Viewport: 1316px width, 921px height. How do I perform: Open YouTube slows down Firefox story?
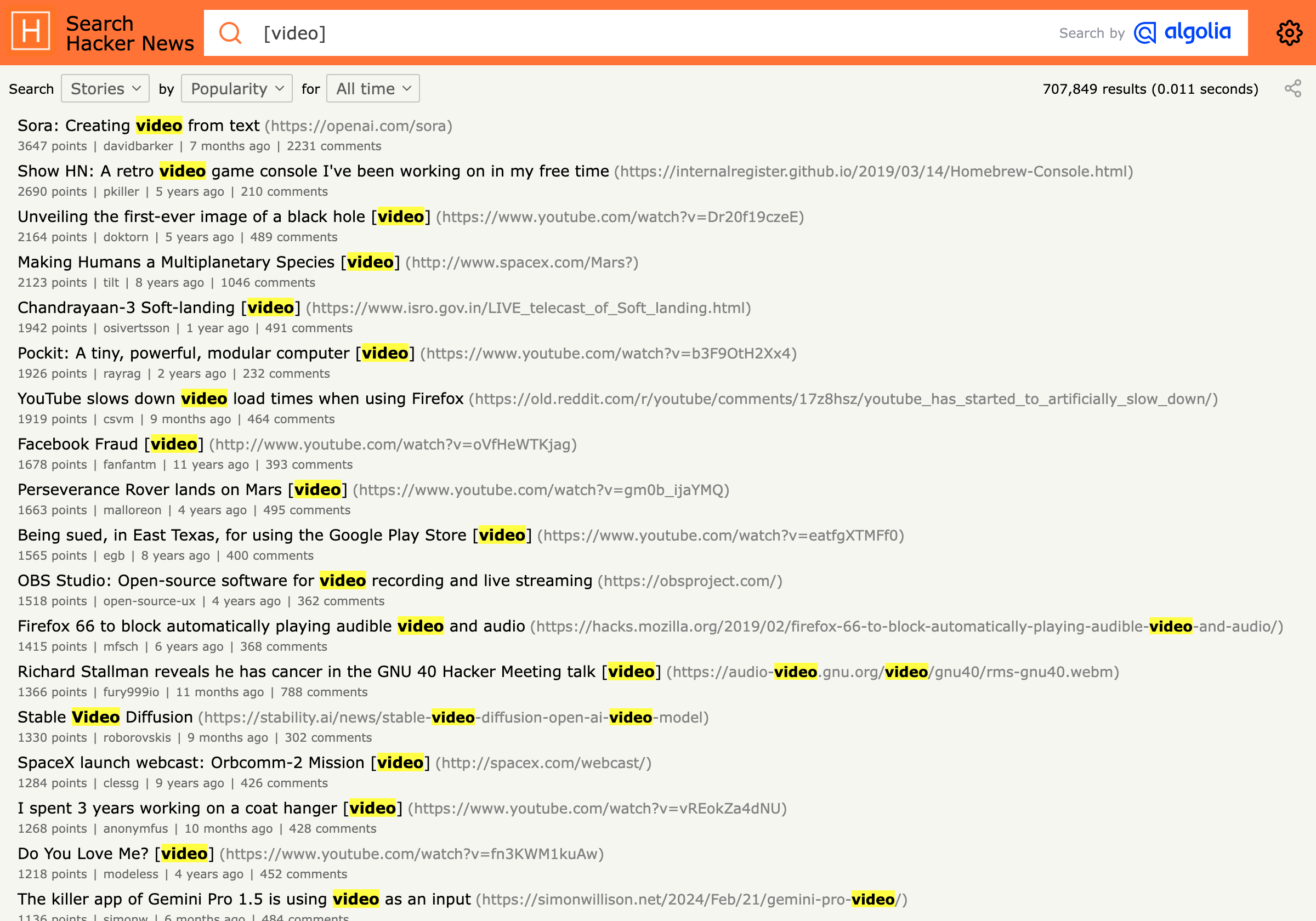pos(240,399)
